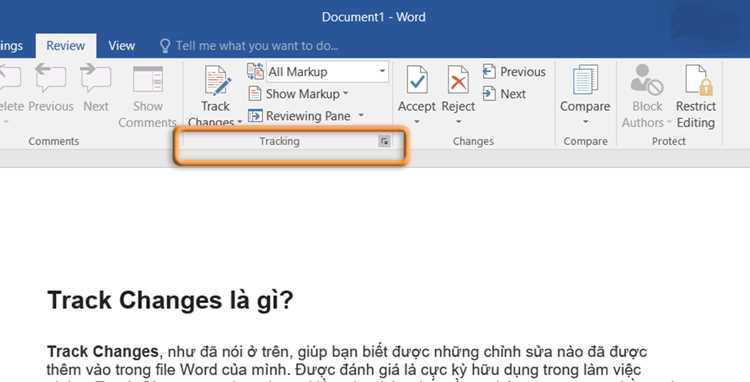Screen dimensions: 750x382
Task: Expand the Compare dropdown arrow
Action: [585, 122]
